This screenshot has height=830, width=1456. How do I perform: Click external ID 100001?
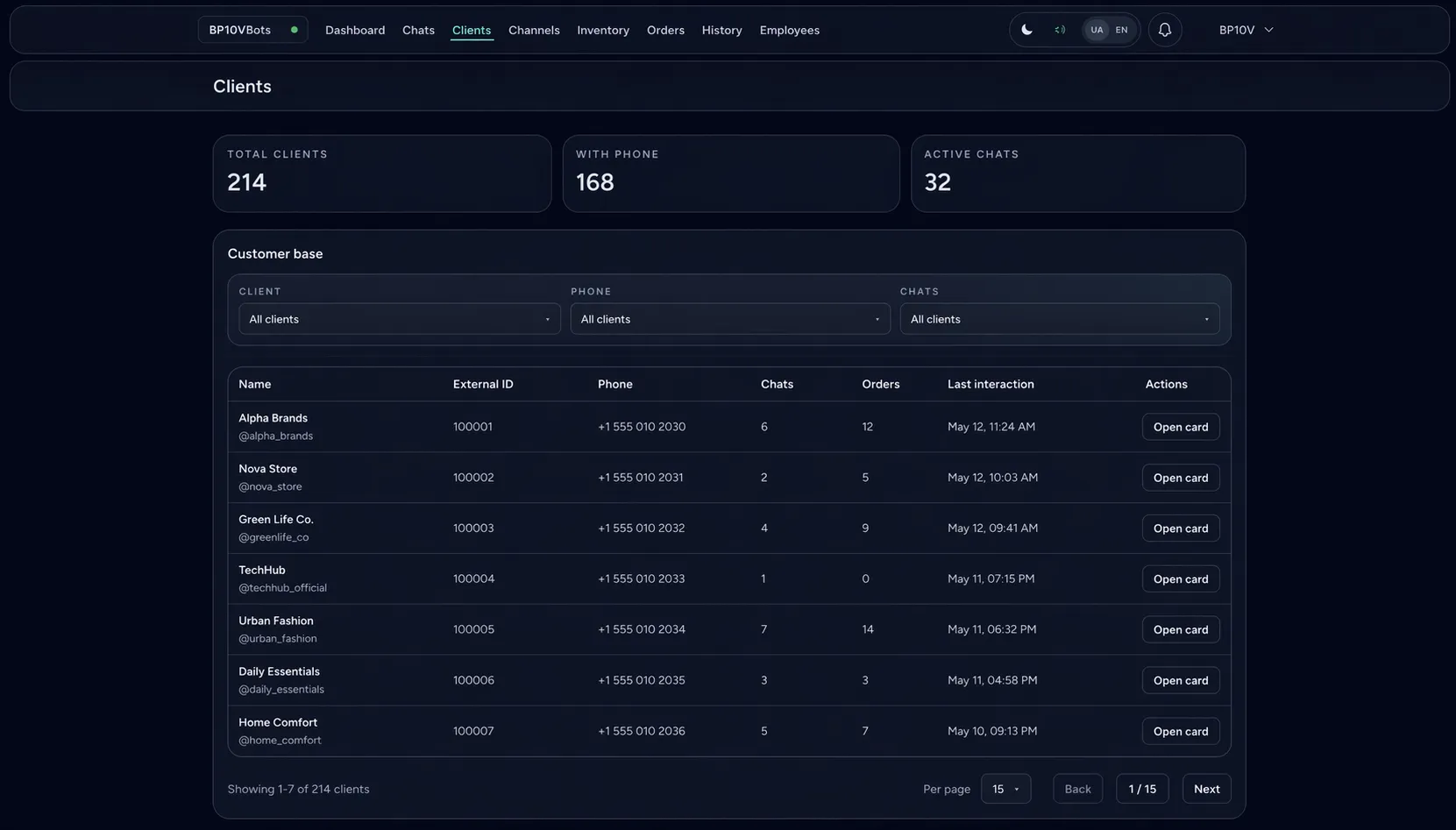click(x=472, y=427)
